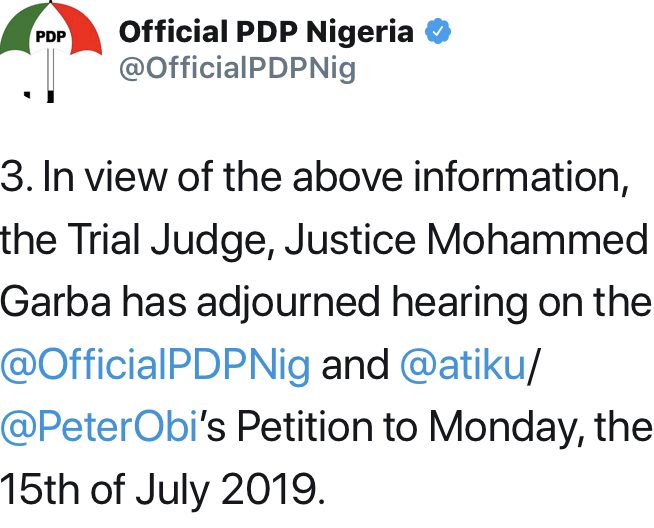Select the green section of the umbrella avatar
The height and width of the screenshot is (528, 654).
point(21,29)
